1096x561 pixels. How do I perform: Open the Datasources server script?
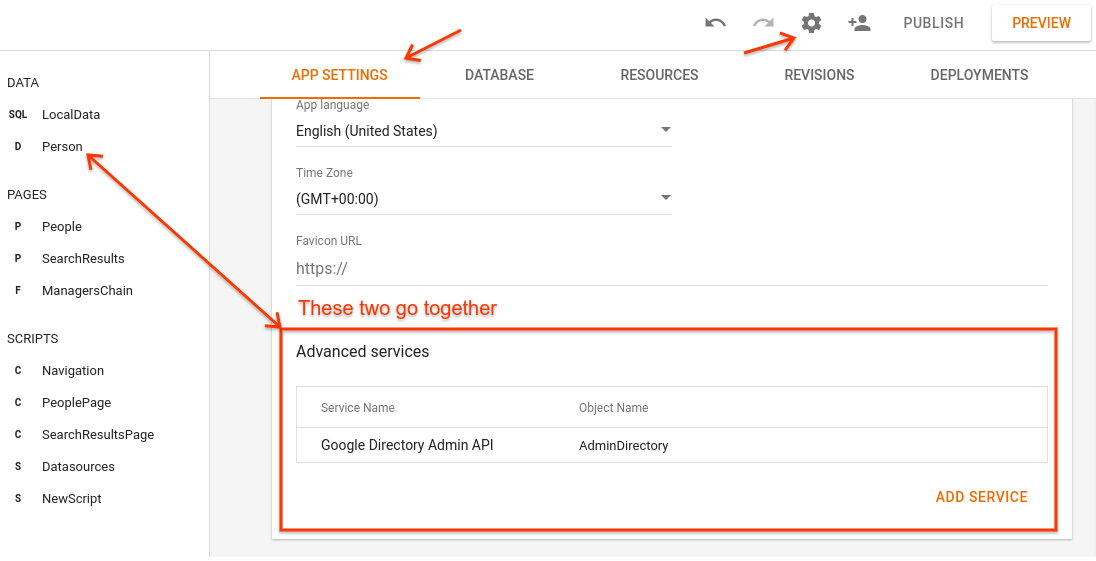[78, 467]
